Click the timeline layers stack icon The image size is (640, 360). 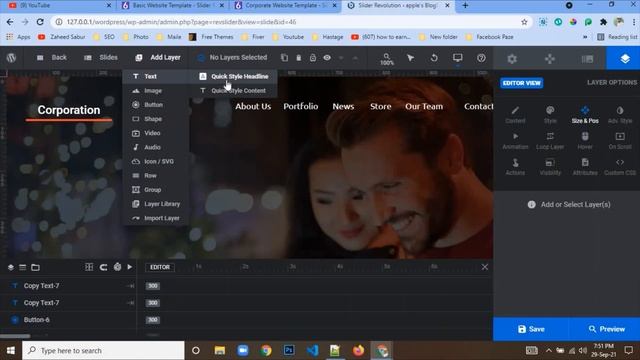click(x=11, y=267)
